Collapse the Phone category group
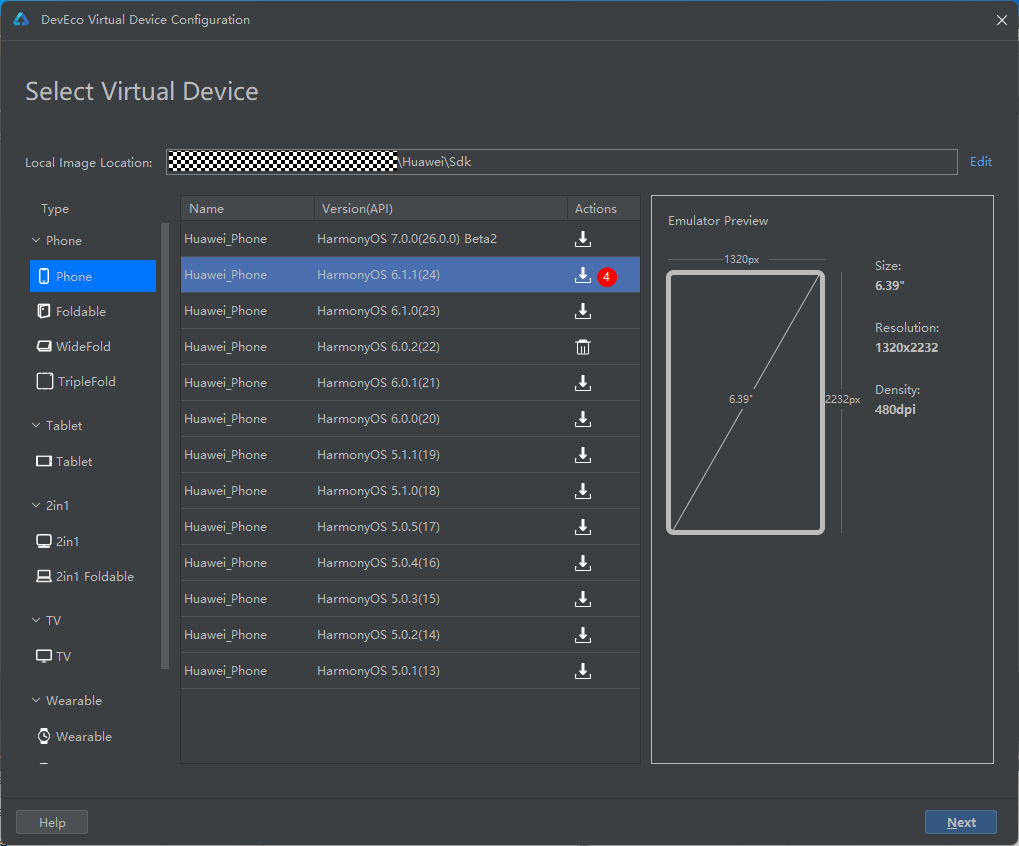1019x846 pixels. (36, 240)
